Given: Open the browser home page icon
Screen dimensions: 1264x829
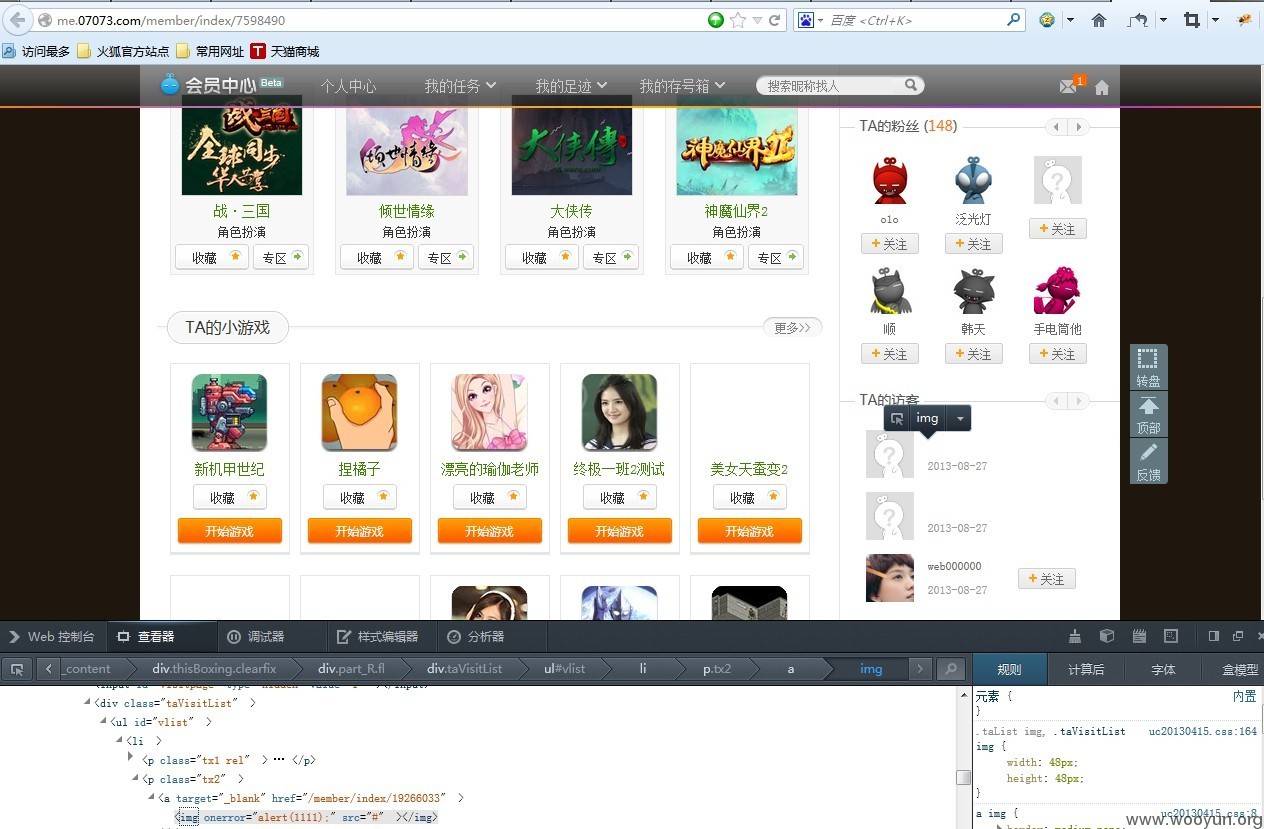Looking at the screenshot, I should [x=1099, y=20].
